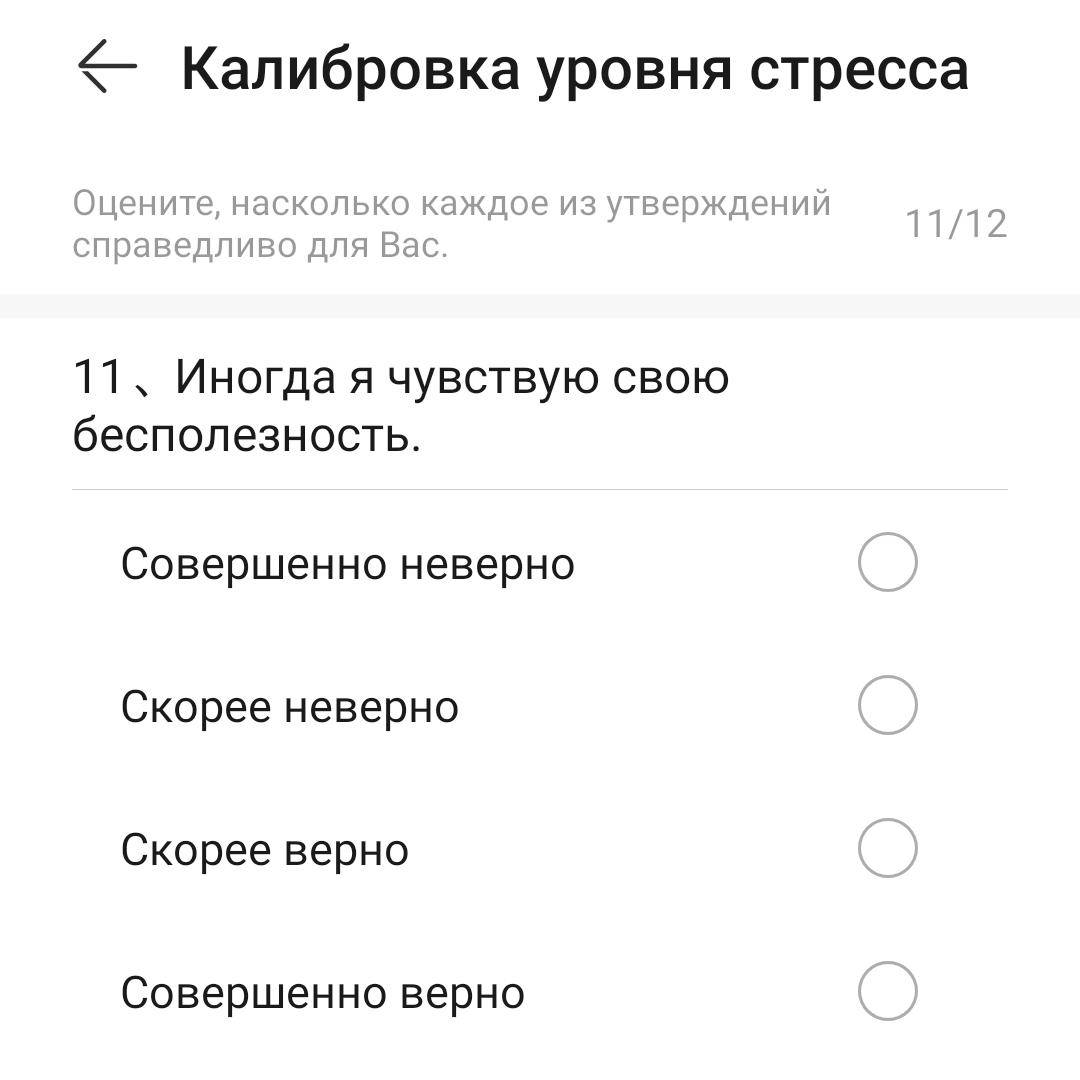Click the thin divider line under the question
1080x1080 pixels.
(x=540, y=490)
